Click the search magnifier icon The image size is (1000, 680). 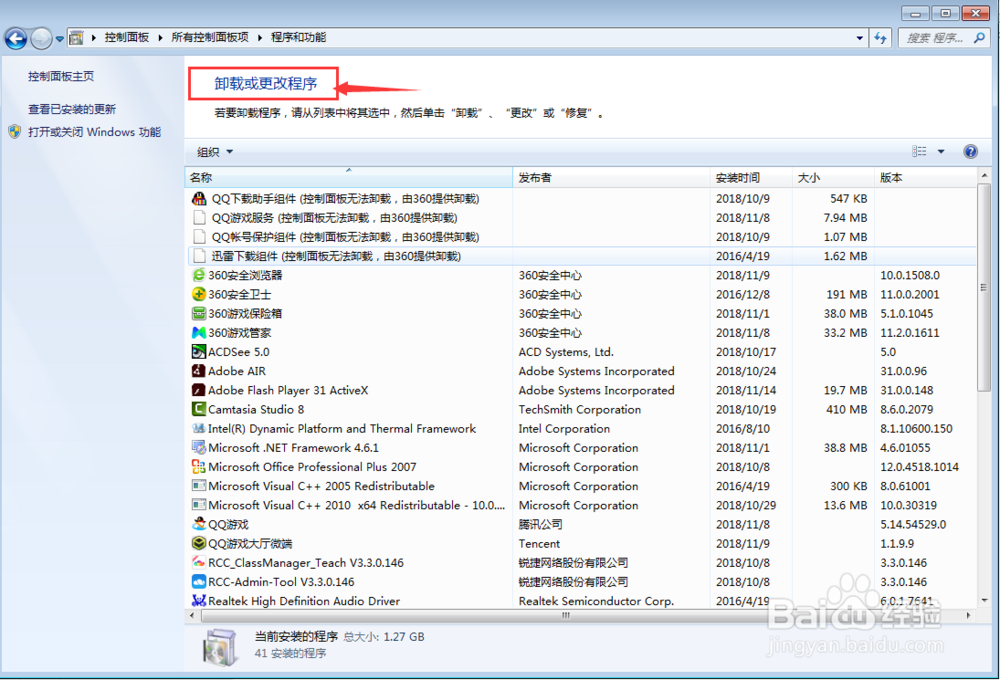click(979, 38)
